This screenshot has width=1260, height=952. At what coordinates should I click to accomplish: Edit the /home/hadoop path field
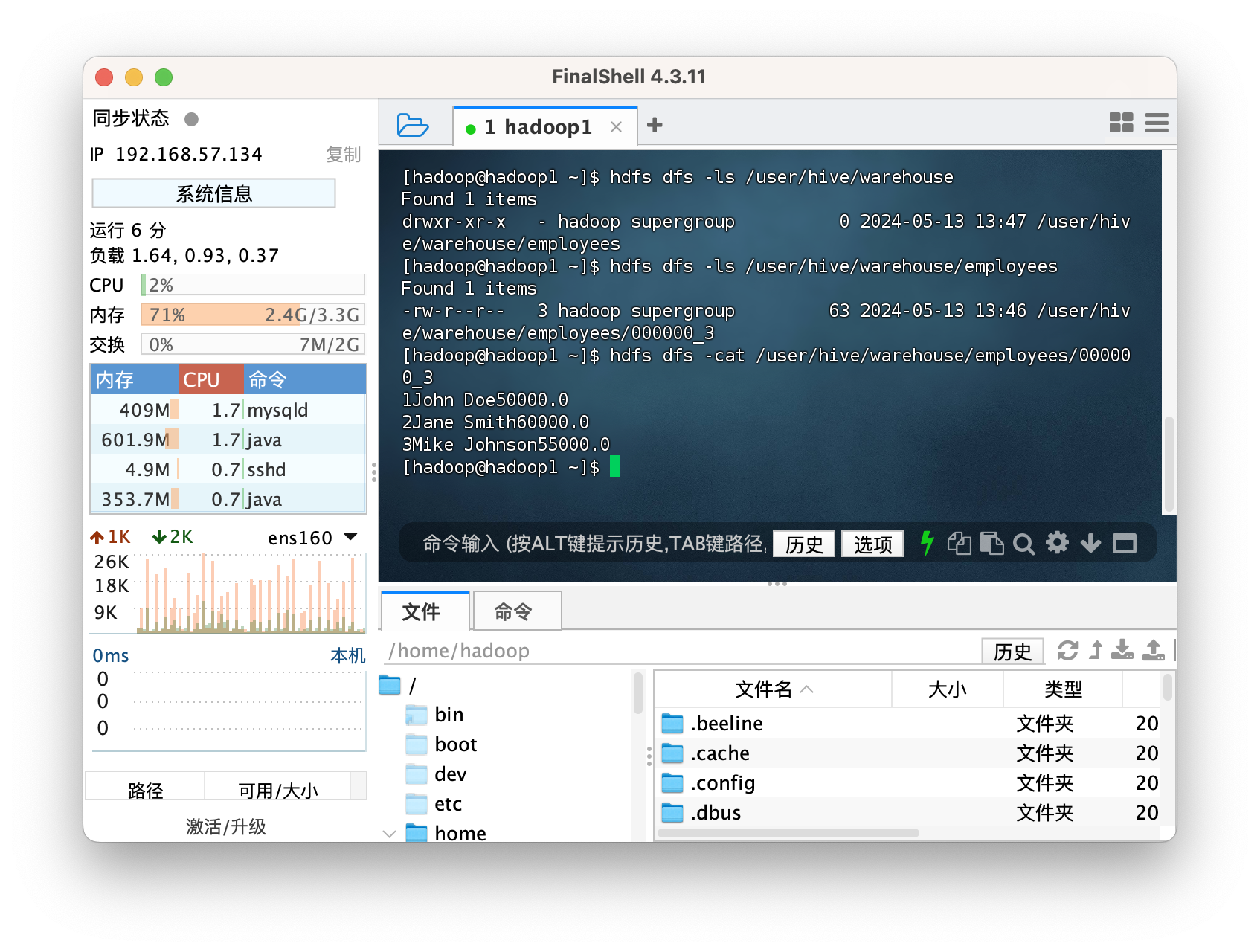[x=681, y=651]
